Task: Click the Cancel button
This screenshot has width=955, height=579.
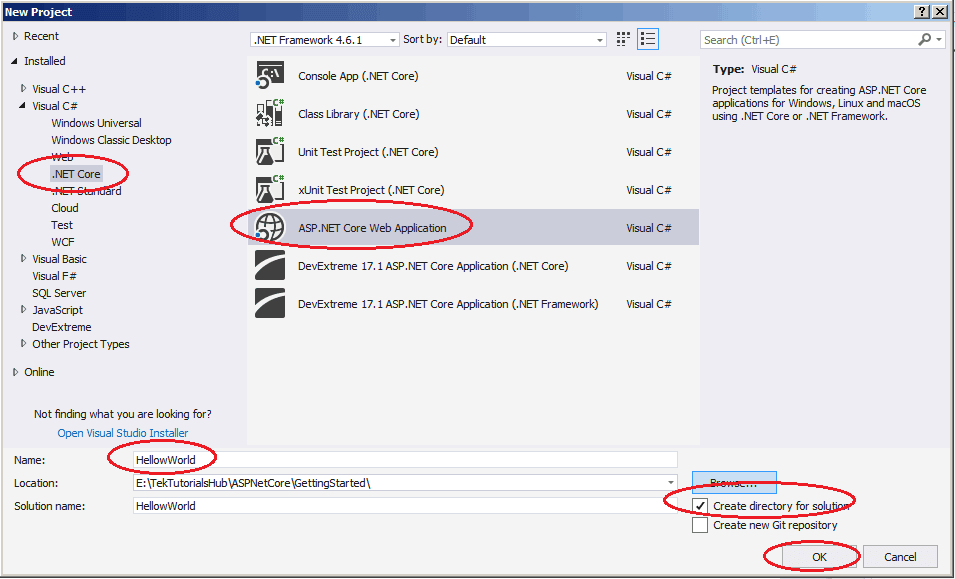Action: pyautogui.click(x=900, y=557)
